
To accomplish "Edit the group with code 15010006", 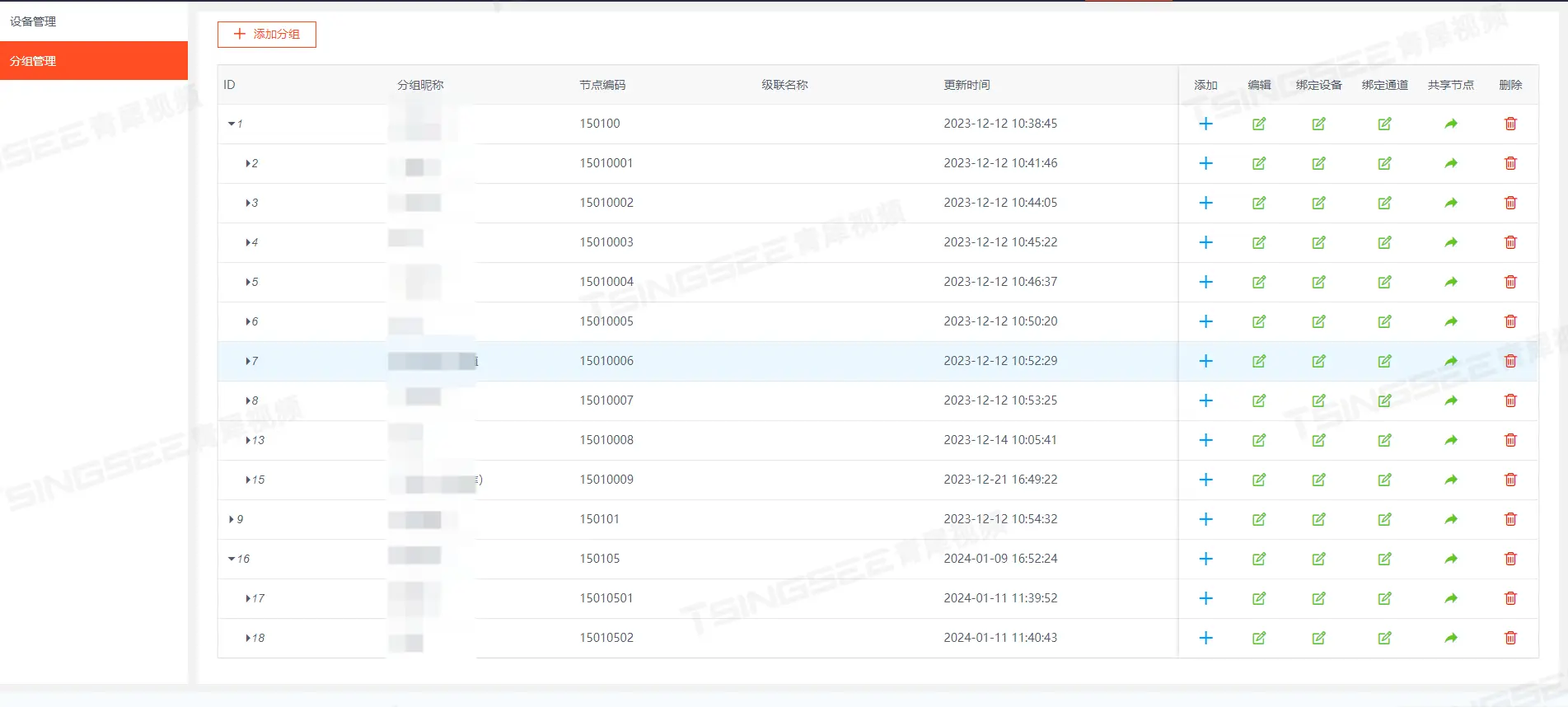I will click(1259, 361).
